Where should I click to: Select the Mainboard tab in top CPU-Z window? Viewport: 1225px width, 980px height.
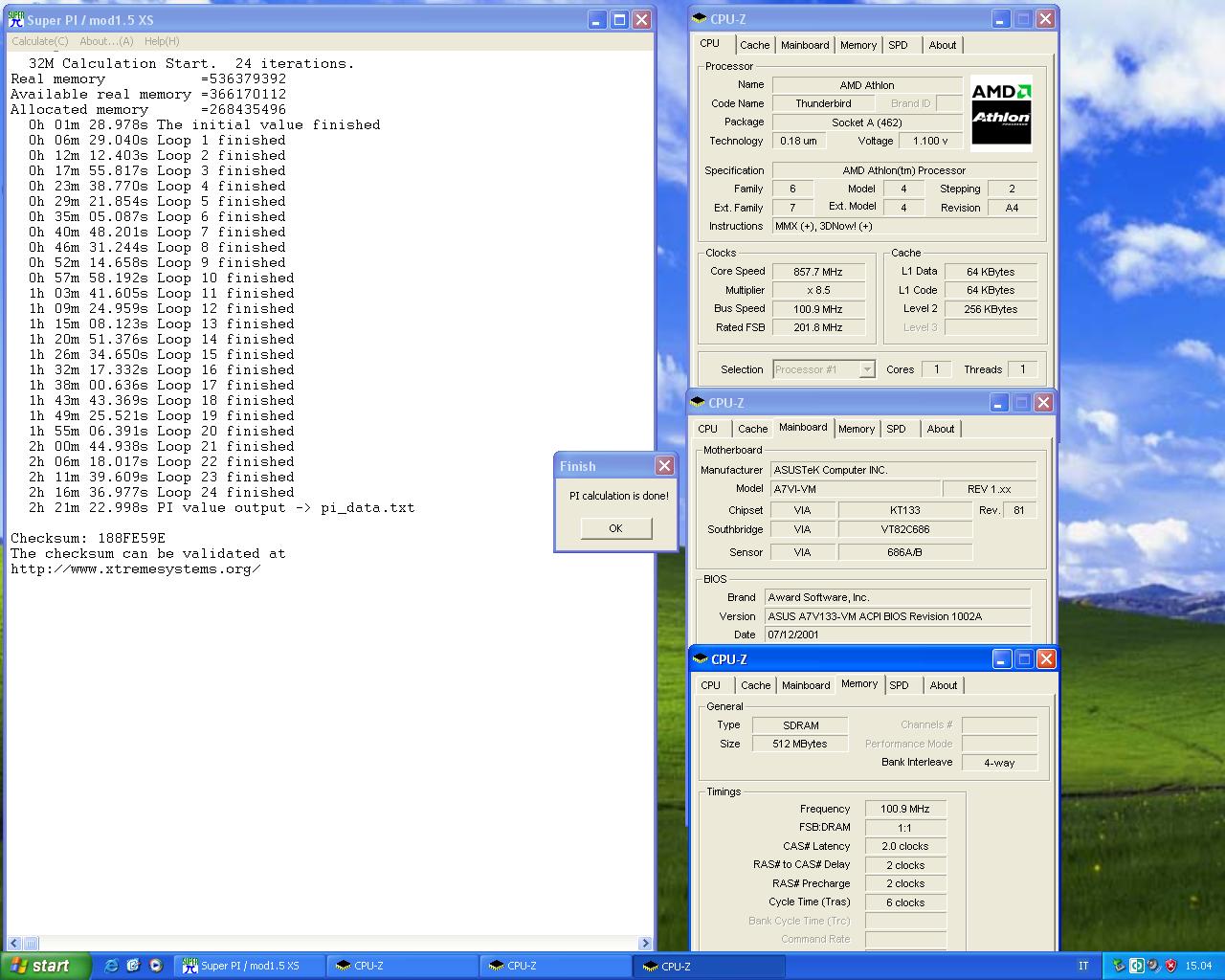(x=805, y=45)
